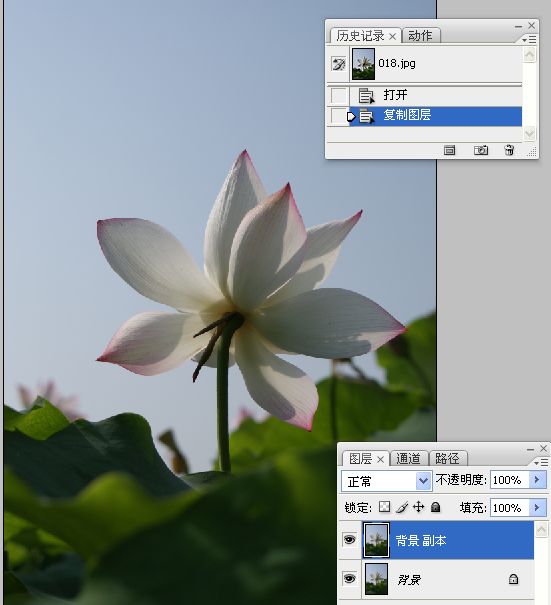The image size is (551, 605).
Task: Open fill slider arrow for 填充
Action: pos(537,508)
